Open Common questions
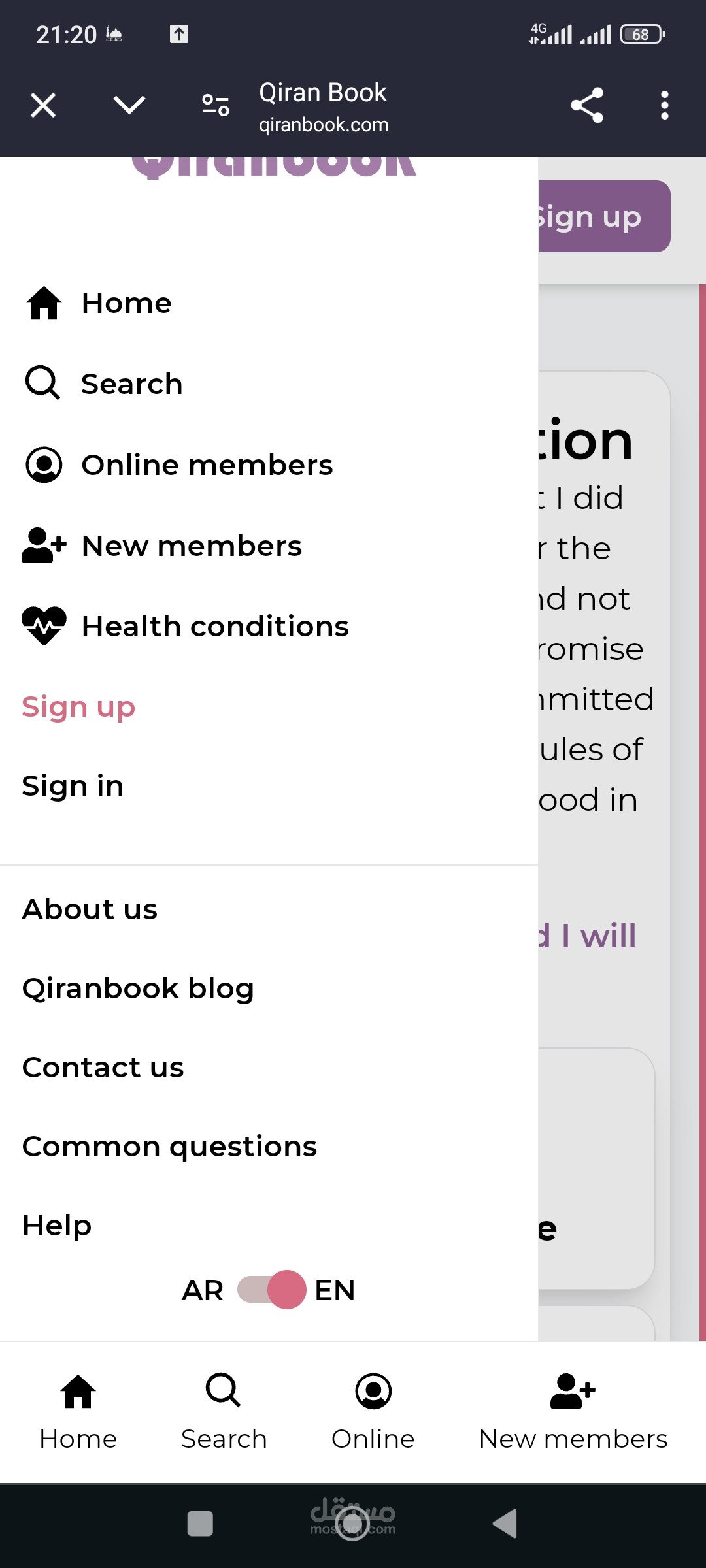 tap(169, 1147)
